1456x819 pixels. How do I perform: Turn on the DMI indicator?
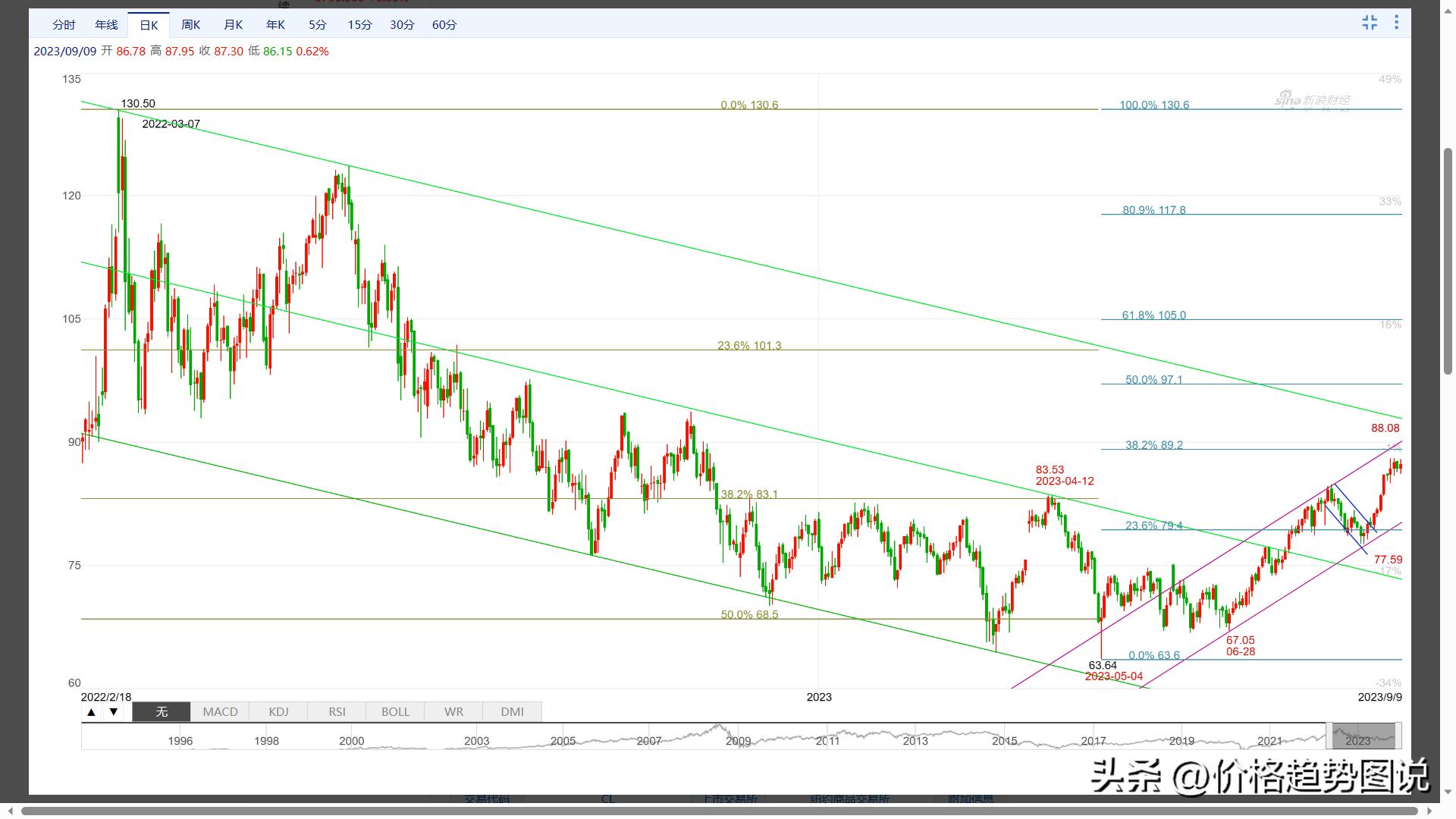coord(512,711)
